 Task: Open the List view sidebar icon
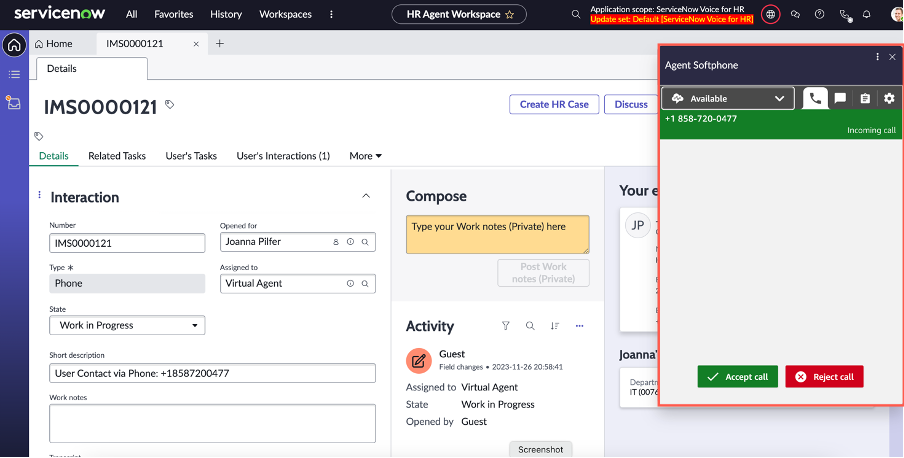pyautogui.click(x=14, y=74)
